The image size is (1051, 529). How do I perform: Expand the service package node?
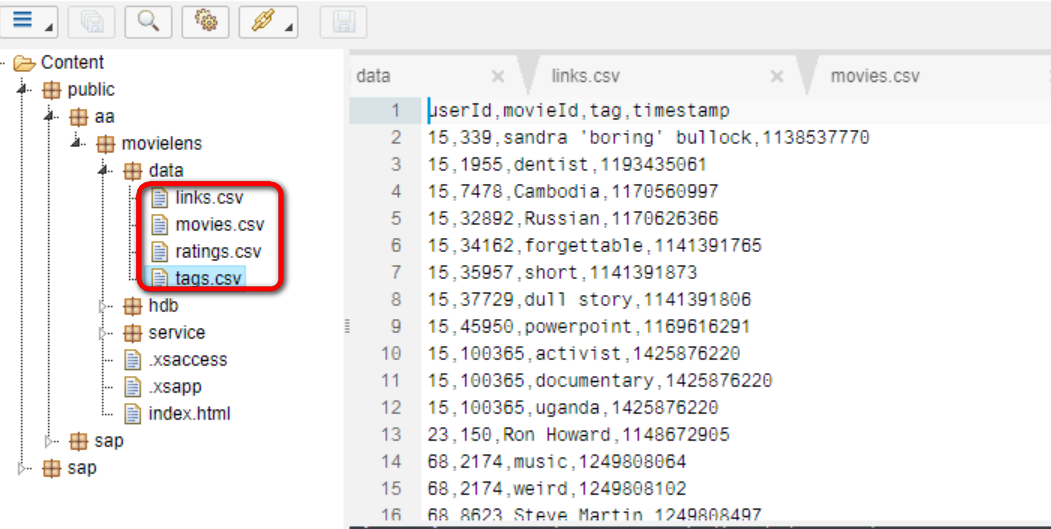click(104, 333)
